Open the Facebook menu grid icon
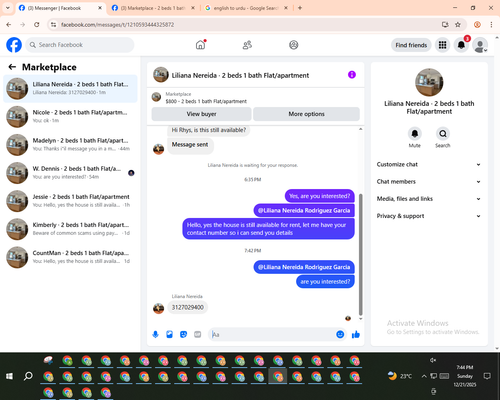The height and width of the screenshot is (400, 500). tap(442, 45)
